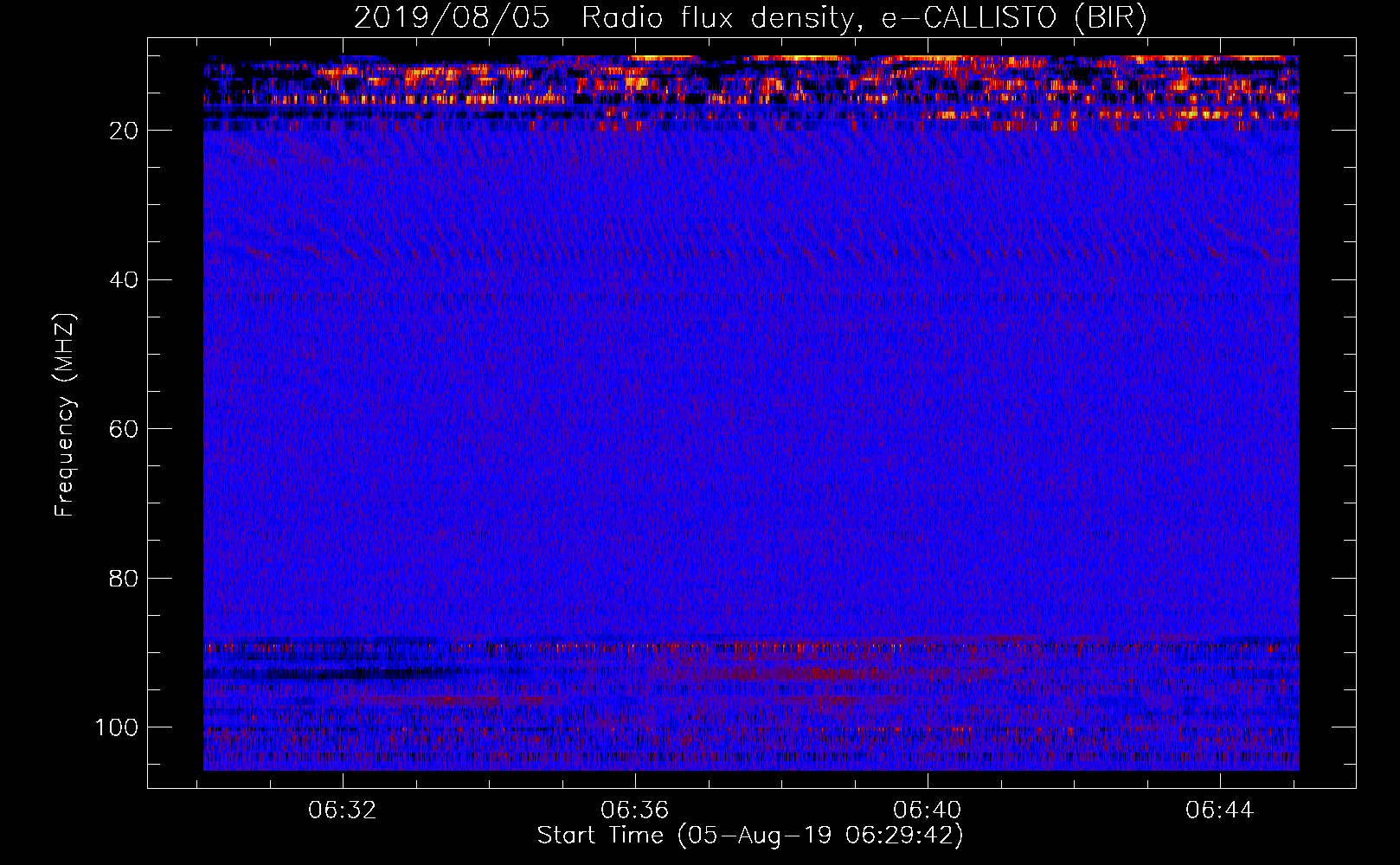The image size is (1400, 865).
Task: Click the "06:36" time tick label
Action: point(635,810)
